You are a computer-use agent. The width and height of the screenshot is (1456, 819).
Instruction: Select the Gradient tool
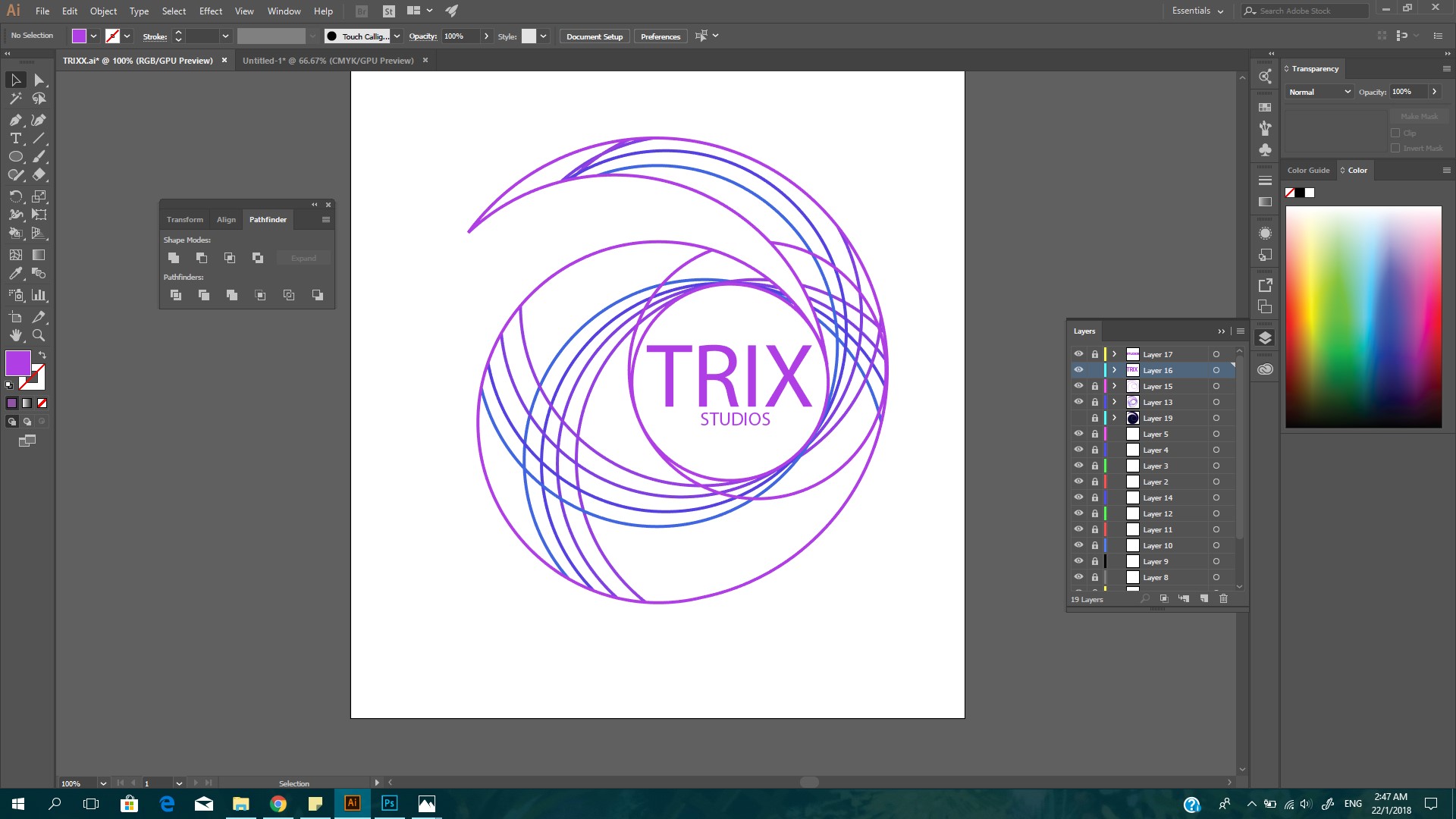coord(39,255)
